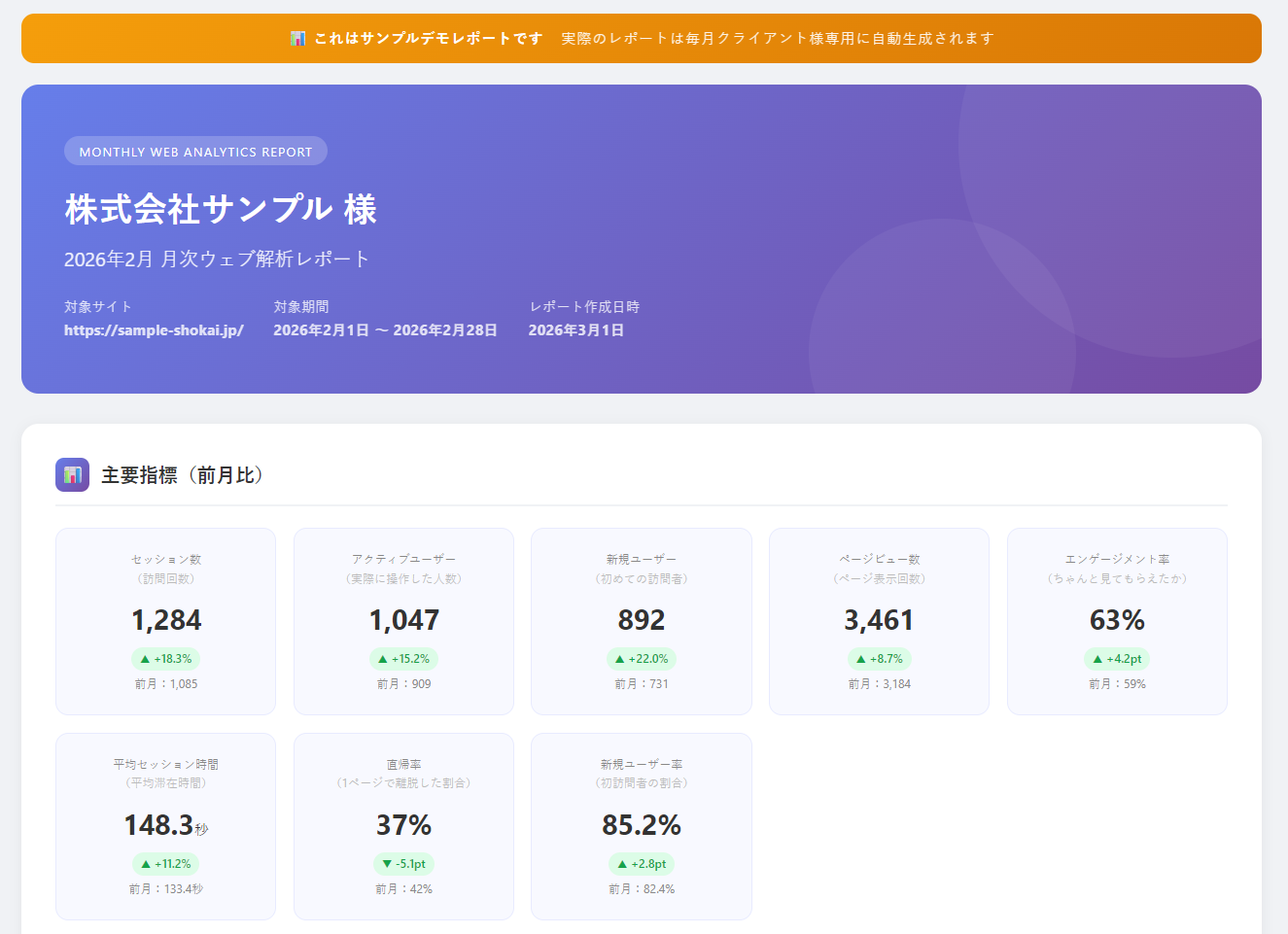Image resolution: width=1288 pixels, height=934 pixels.
Task: Click the 対象サイト label
Action: point(98,307)
